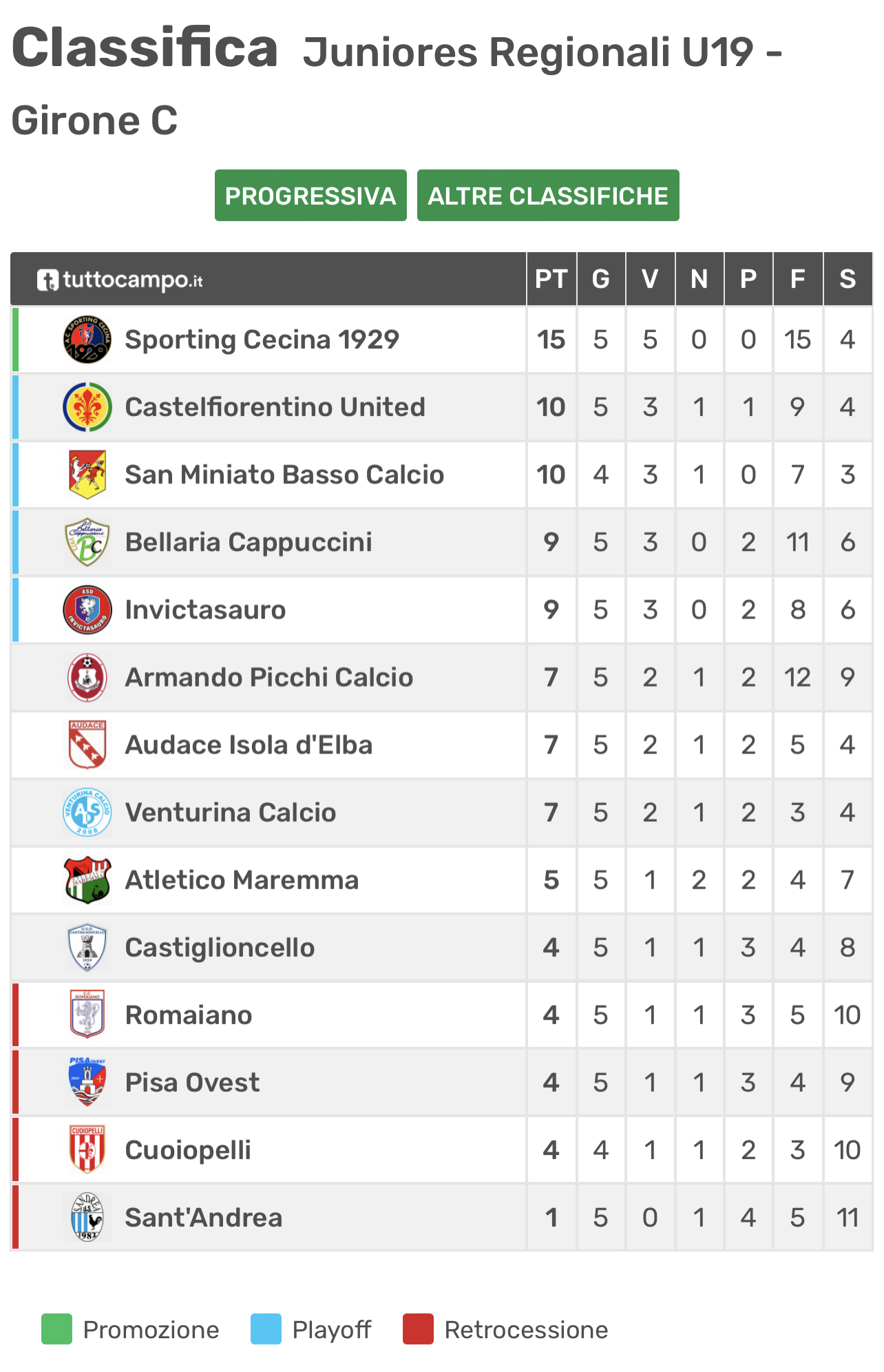Open the Pisa Ovest team crest
The height and width of the screenshot is (1372, 884).
[87, 1083]
